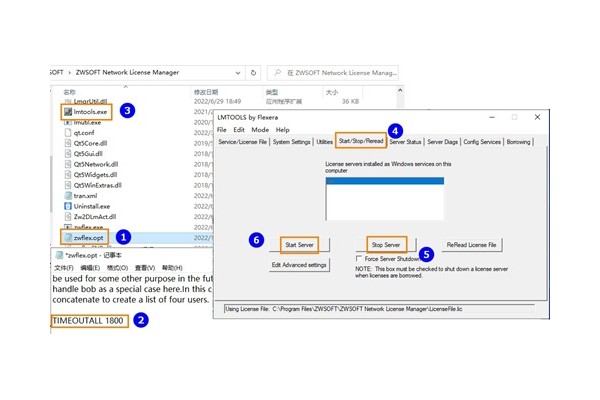Switch to the Server Diags tab

[x=442, y=142]
